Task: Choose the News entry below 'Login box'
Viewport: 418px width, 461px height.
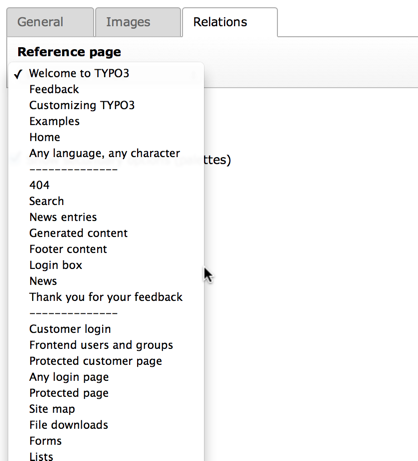Action: point(106,281)
